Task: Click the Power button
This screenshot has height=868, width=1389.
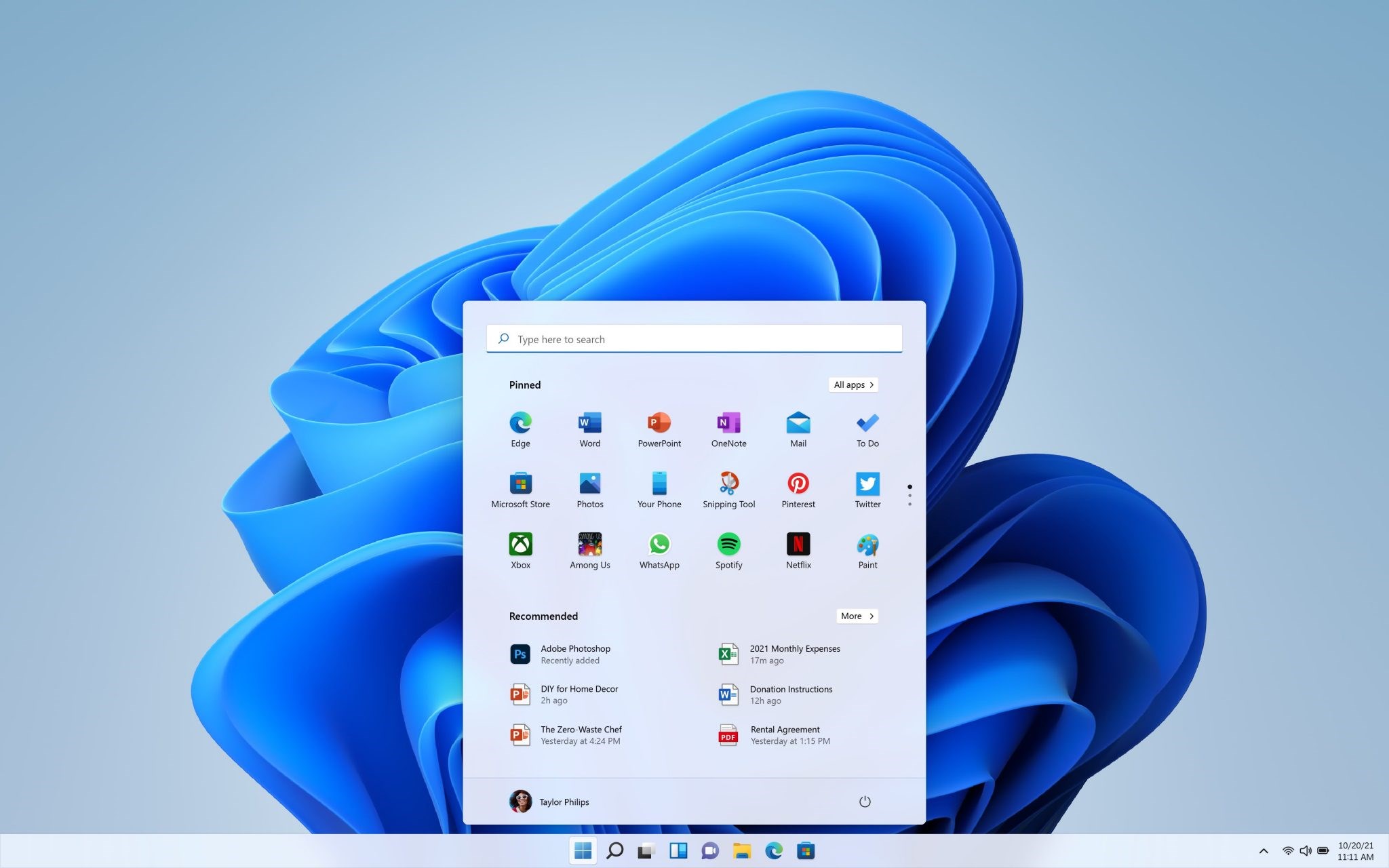Action: pos(864,800)
